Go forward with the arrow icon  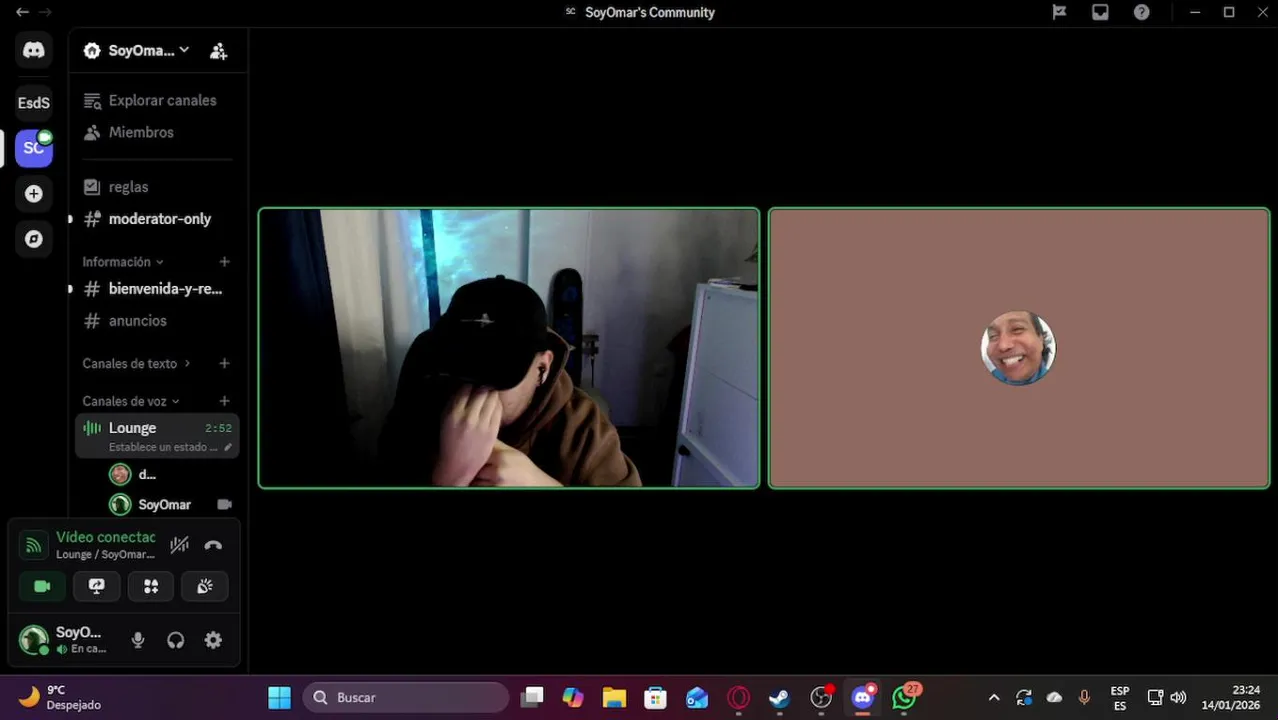click(45, 12)
